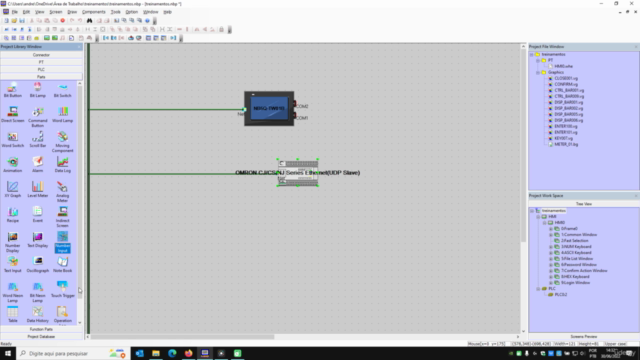Image resolution: width=640 pixels, height=360 pixels.
Task: Choose the Indirect Screen part
Action: click(x=62, y=217)
